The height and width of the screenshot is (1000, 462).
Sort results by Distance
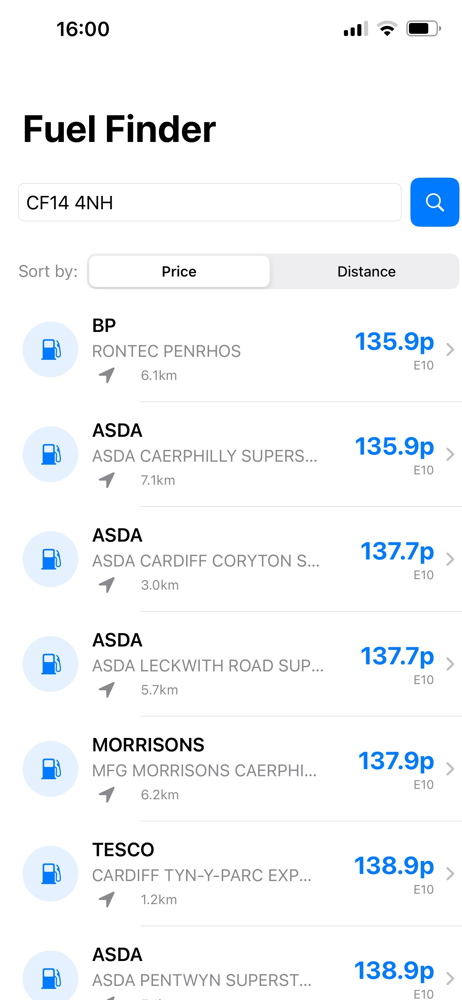(x=366, y=272)
